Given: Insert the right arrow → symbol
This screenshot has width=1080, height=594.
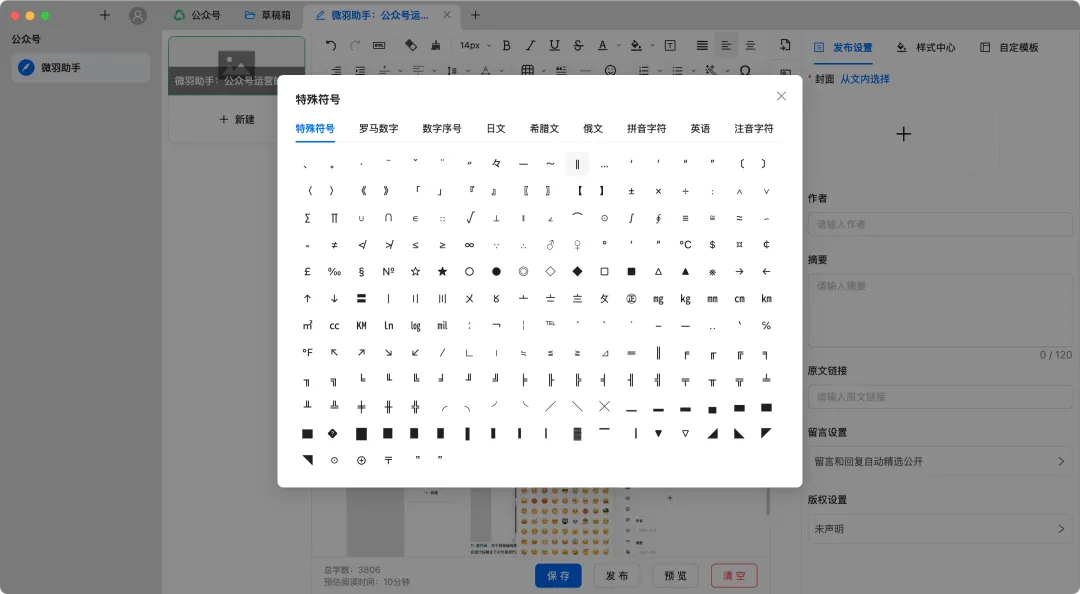Looking at the screenshot, I should pyautogui.click(x=739, y=272).
